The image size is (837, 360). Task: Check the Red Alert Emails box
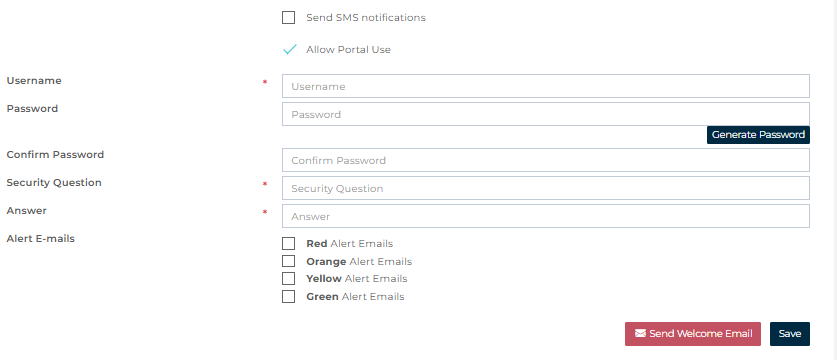point(288,244)
